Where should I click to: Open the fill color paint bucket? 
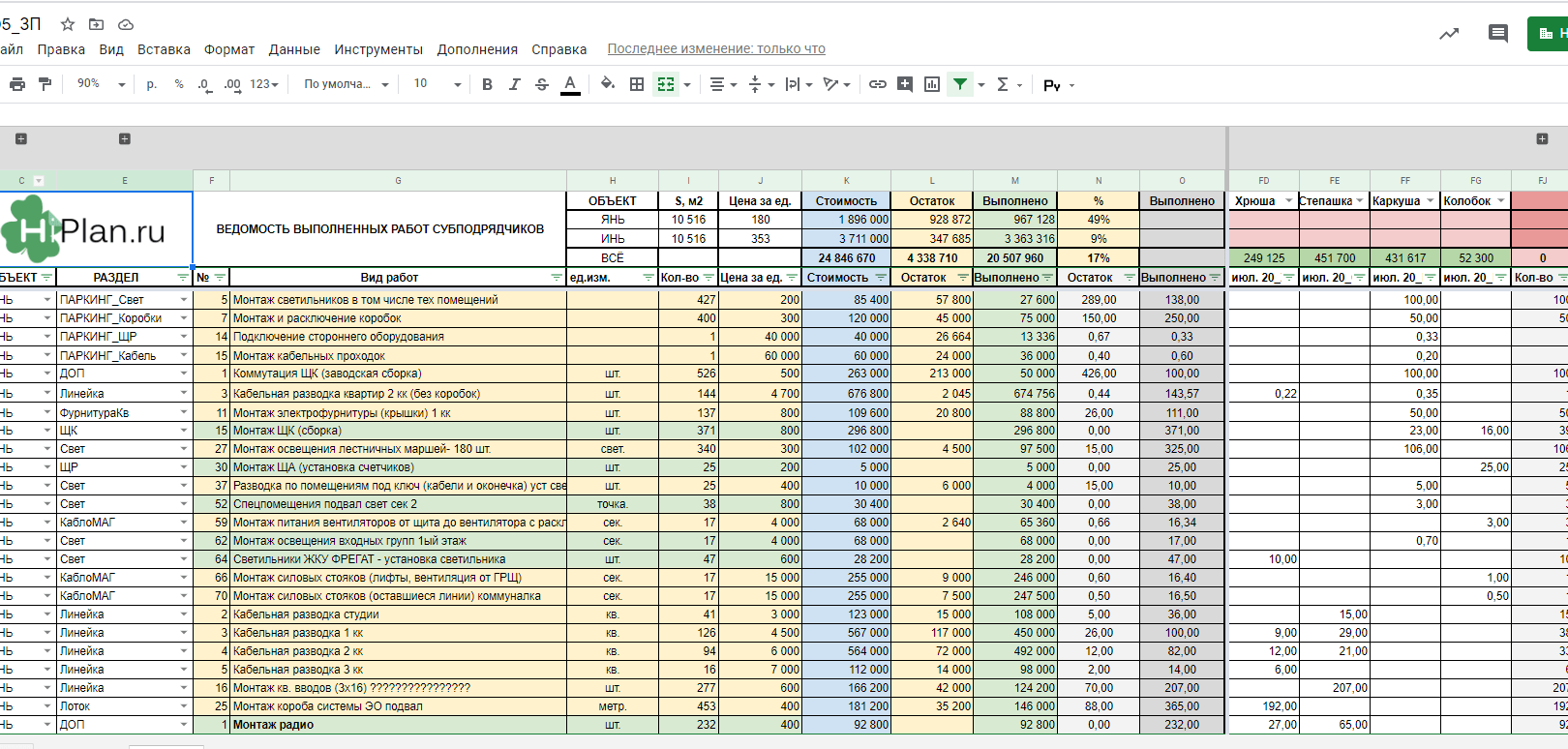coord(607,84)
